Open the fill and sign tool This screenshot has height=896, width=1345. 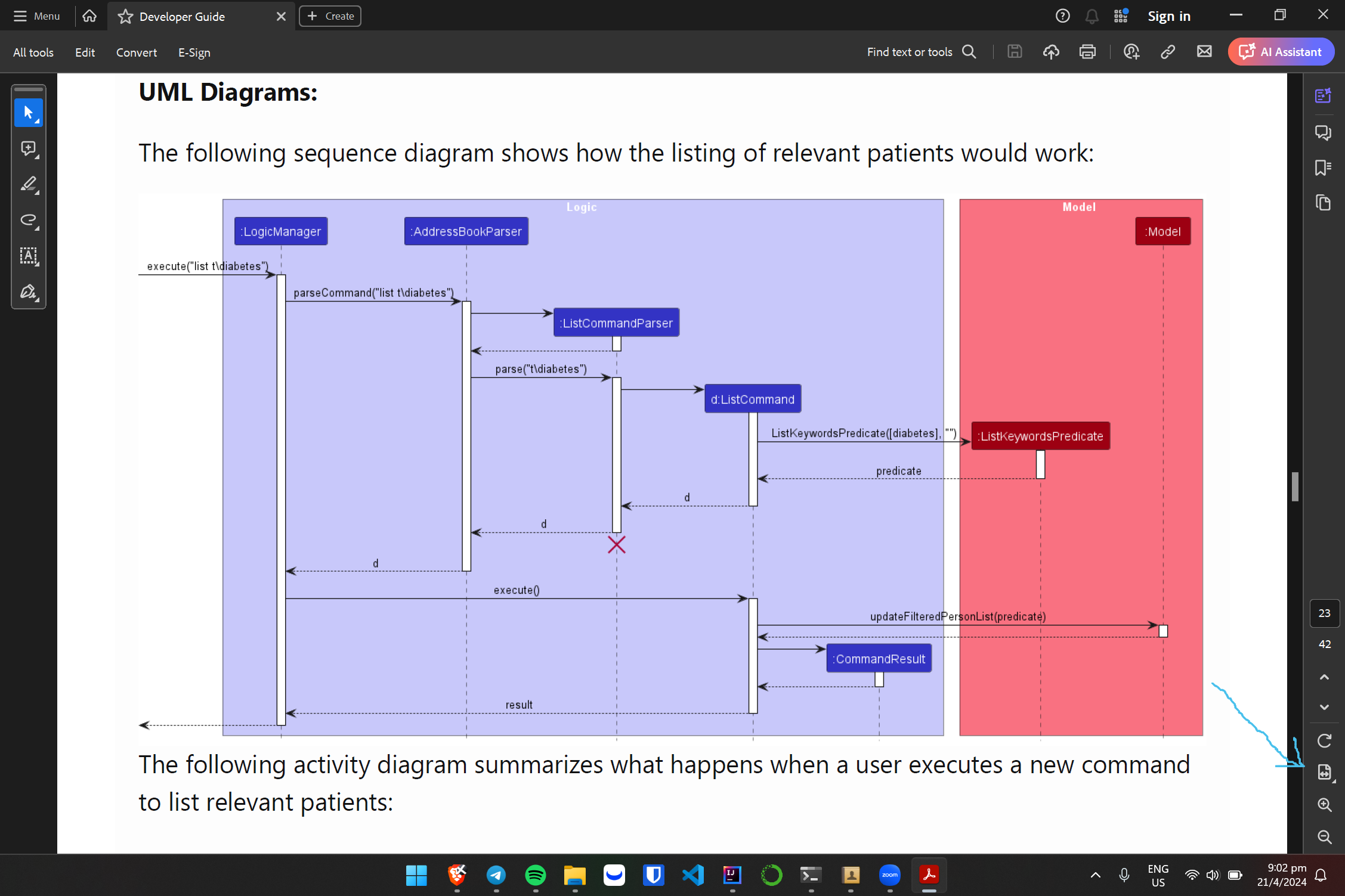point(28,292)
